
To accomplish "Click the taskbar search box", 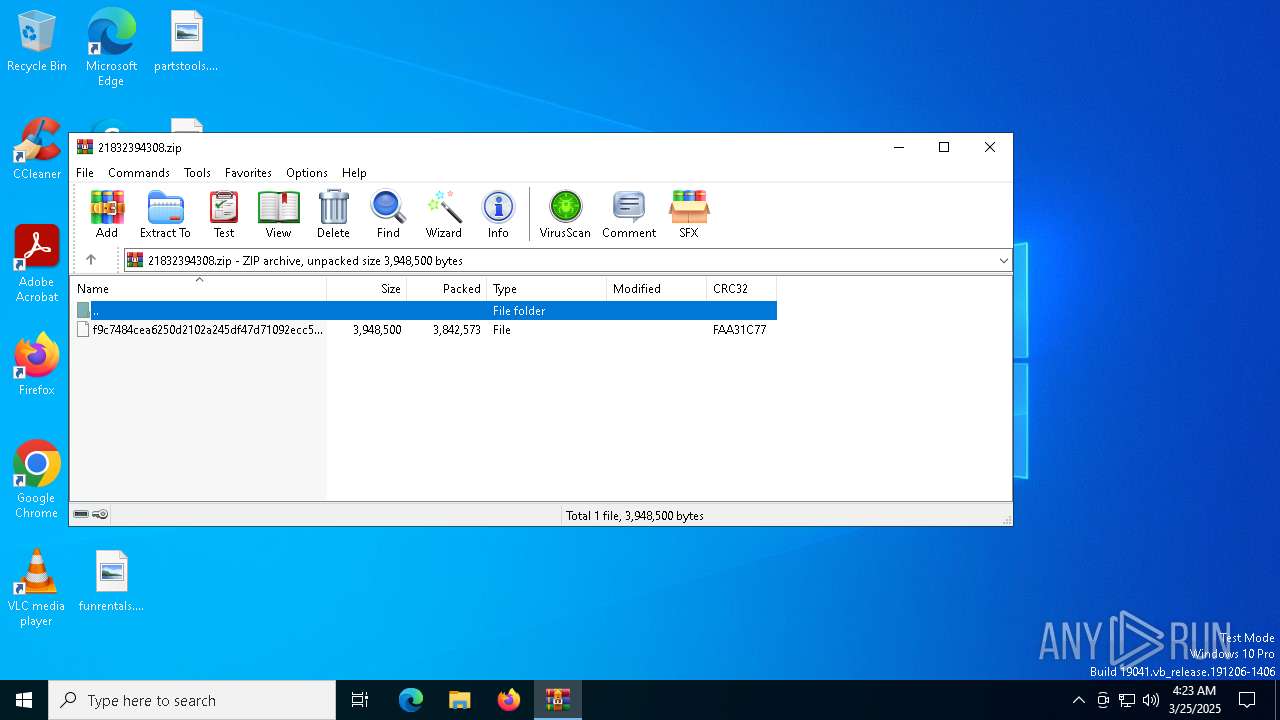I will click(x=192, y=700).
